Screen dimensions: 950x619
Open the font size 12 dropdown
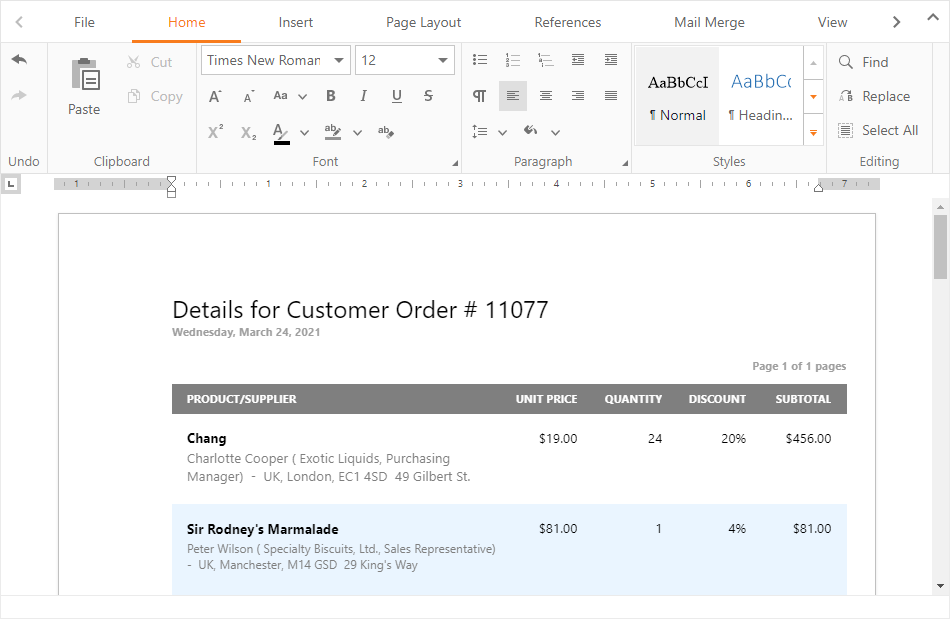(443, 61)
